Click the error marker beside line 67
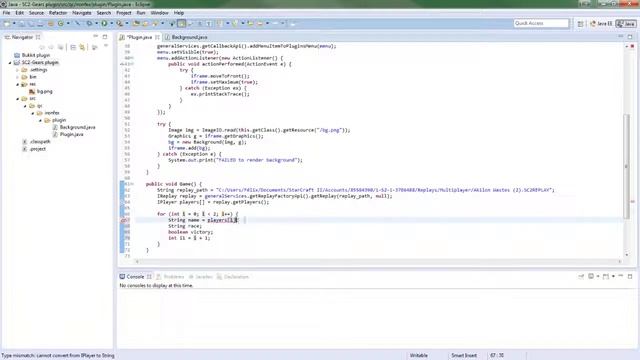Image resolution: width=640 pixels, height=360 pixels. point(123,220)
